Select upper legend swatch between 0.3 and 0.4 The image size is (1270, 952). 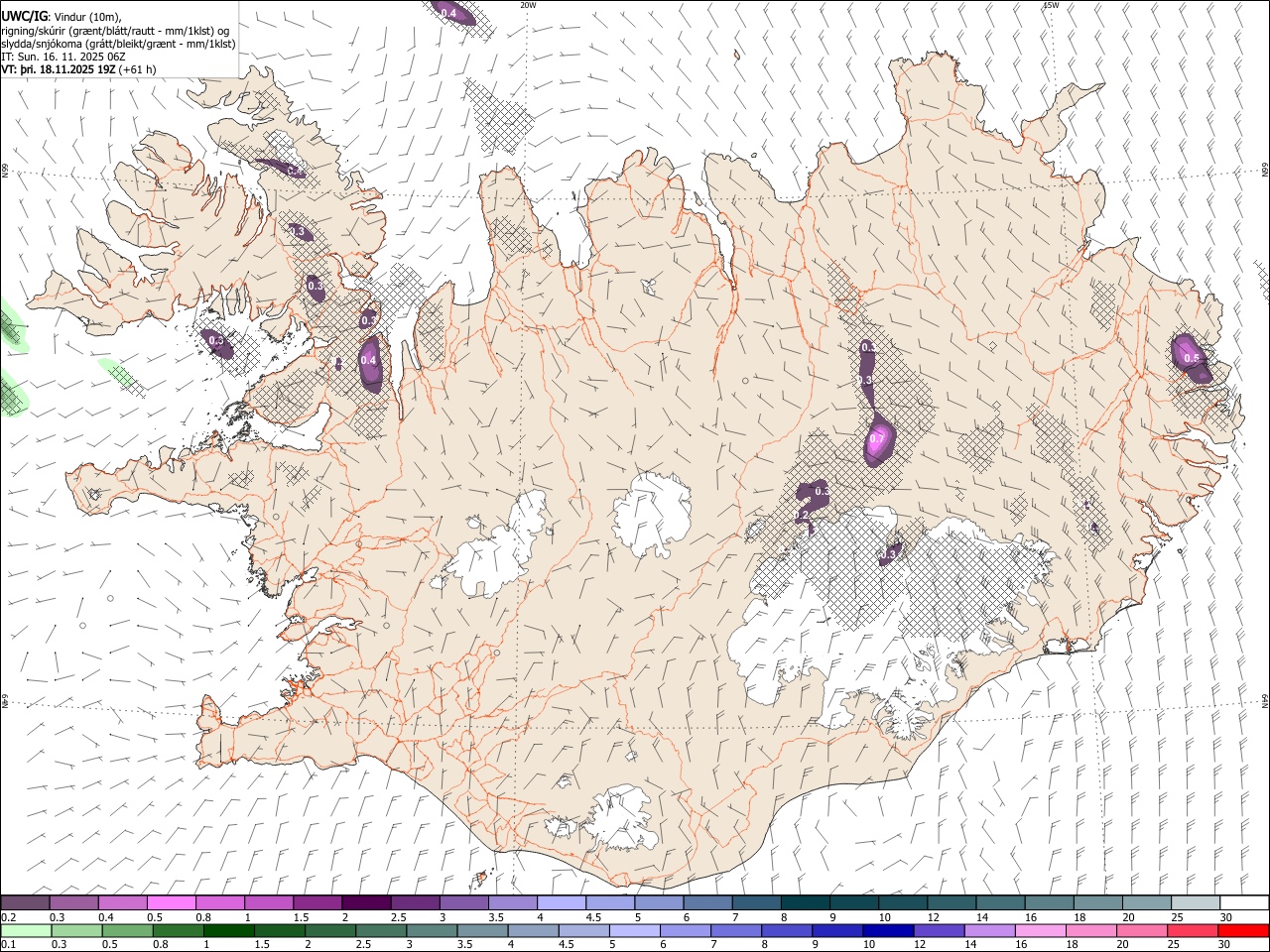74,902
